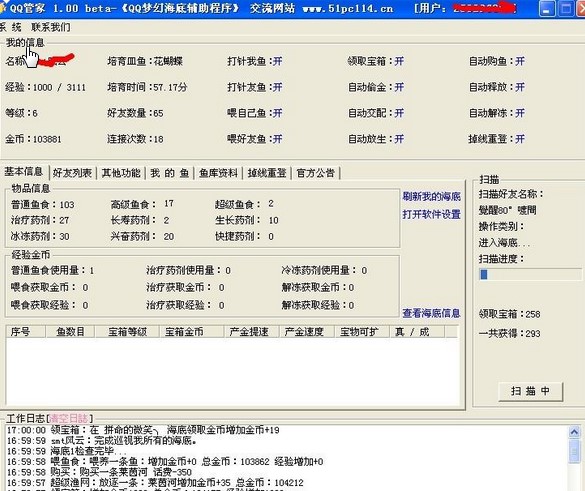Click the 序号 column header
Image resolution: width=585 pixels, height=491 pixels.
coord(25,332)
